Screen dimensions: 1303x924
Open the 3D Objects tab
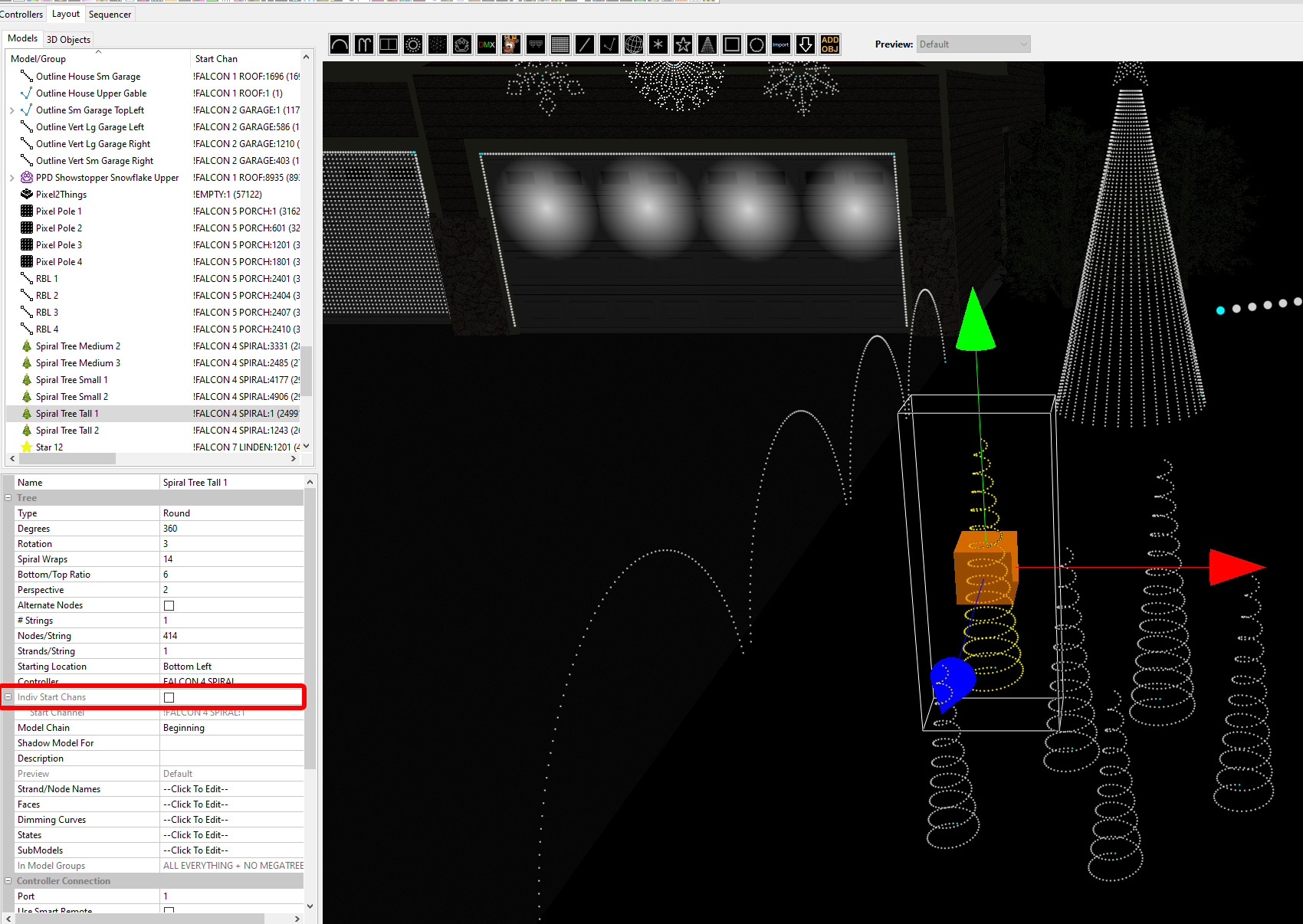[x=68, y=38]
